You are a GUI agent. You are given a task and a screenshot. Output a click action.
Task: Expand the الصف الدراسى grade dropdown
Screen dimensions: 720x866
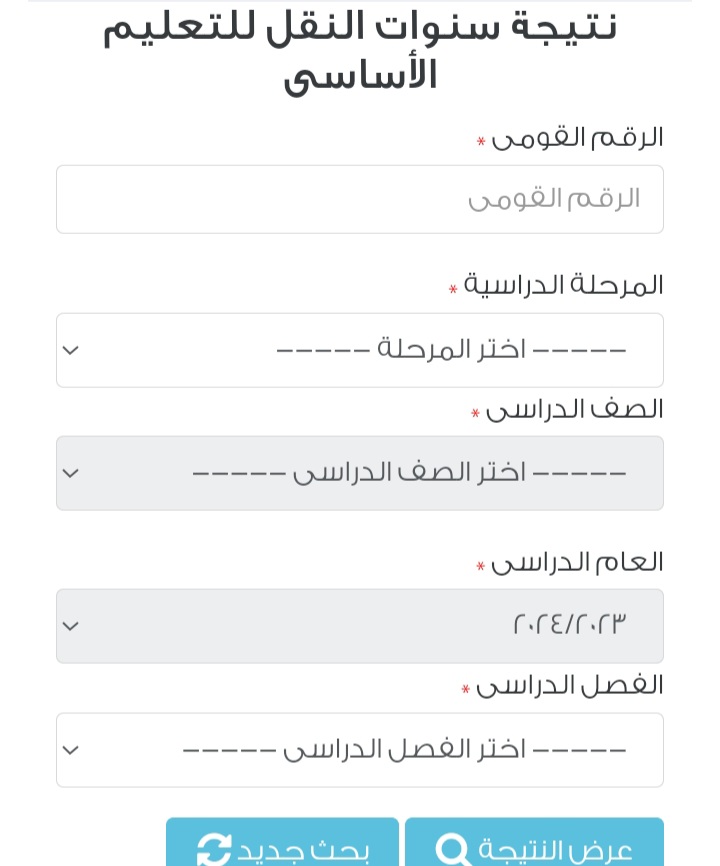coord(360,473)
